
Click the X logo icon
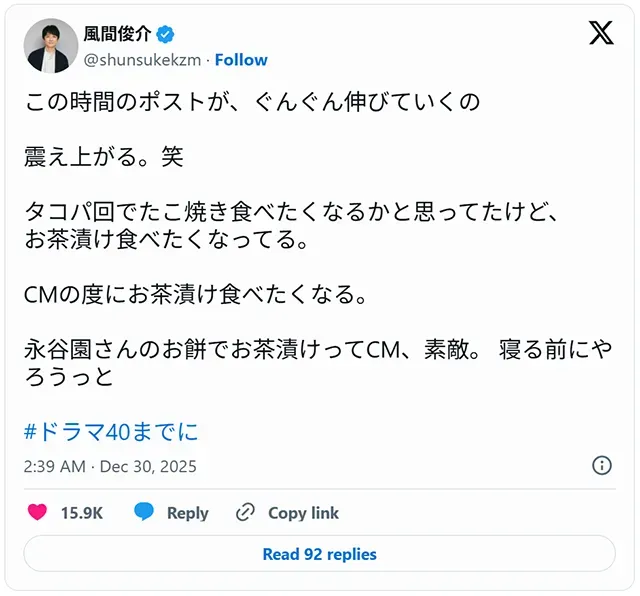601,33
